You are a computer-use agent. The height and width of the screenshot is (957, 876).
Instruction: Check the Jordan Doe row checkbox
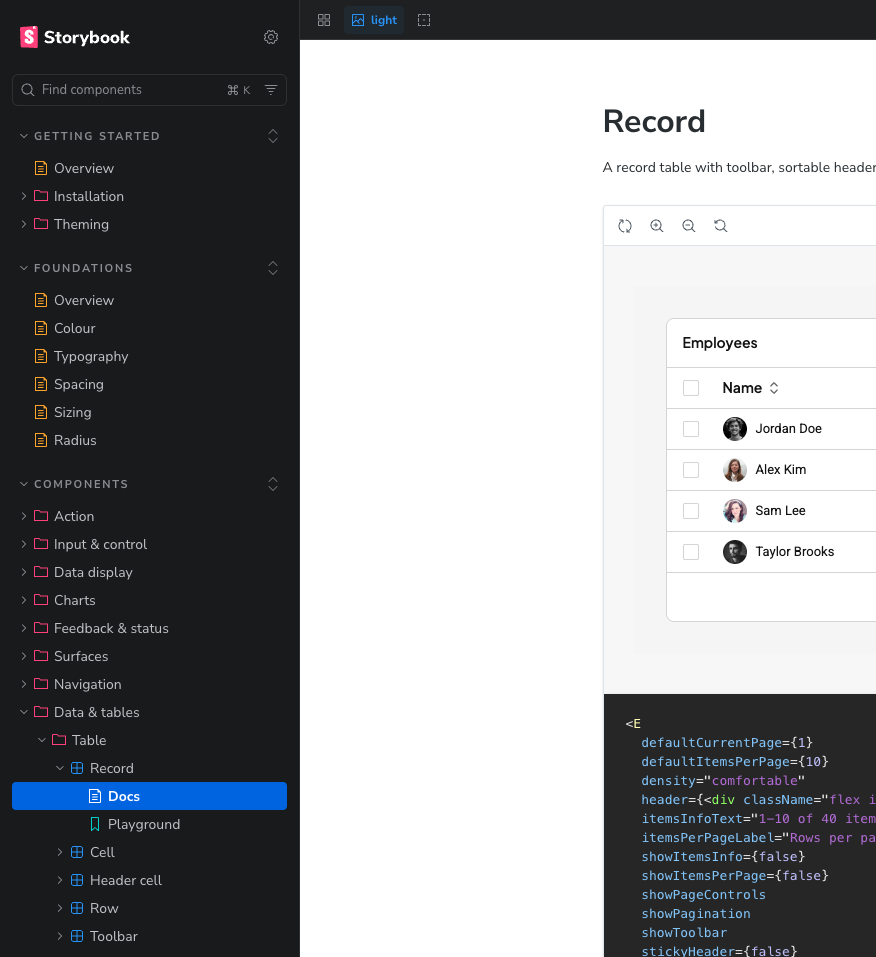click(691, 429)
